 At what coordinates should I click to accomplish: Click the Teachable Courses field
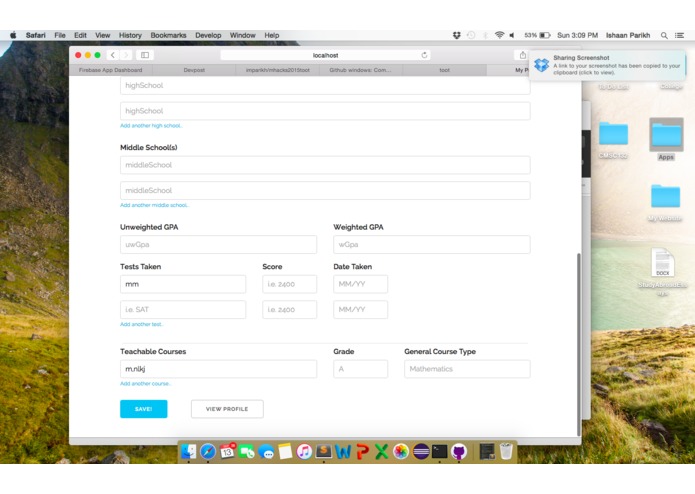219,369
